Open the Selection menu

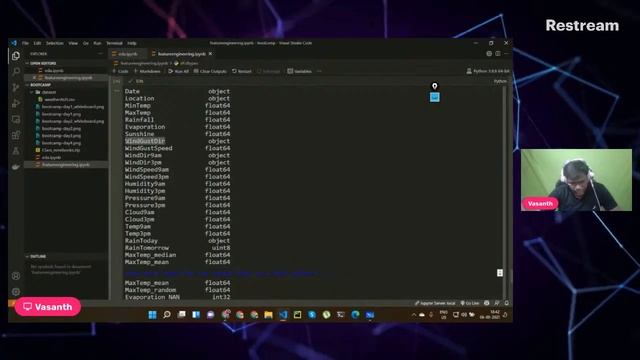tap(55, 43)
